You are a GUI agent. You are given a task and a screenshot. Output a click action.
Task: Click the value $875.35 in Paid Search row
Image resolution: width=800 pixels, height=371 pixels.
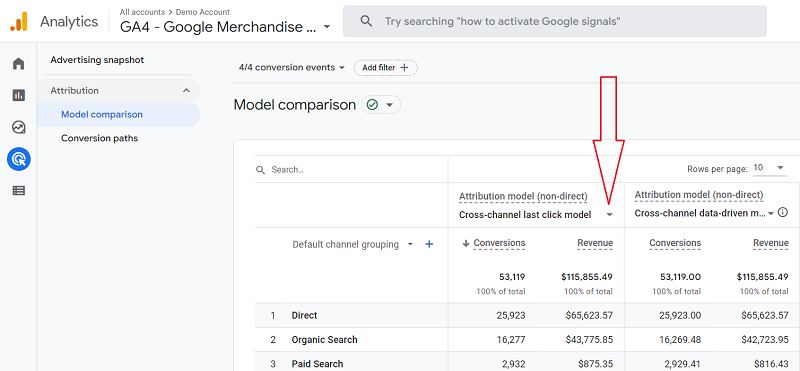coord(596,364)
